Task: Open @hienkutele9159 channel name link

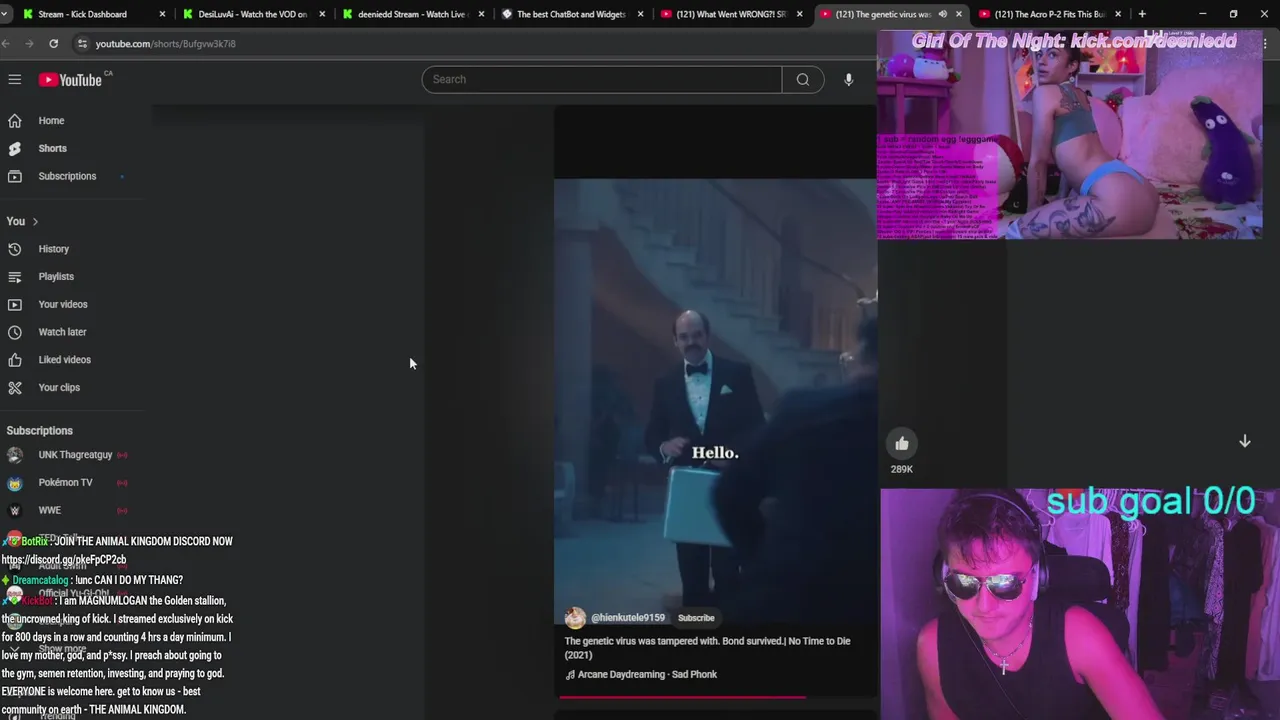Action: [628, 618]
